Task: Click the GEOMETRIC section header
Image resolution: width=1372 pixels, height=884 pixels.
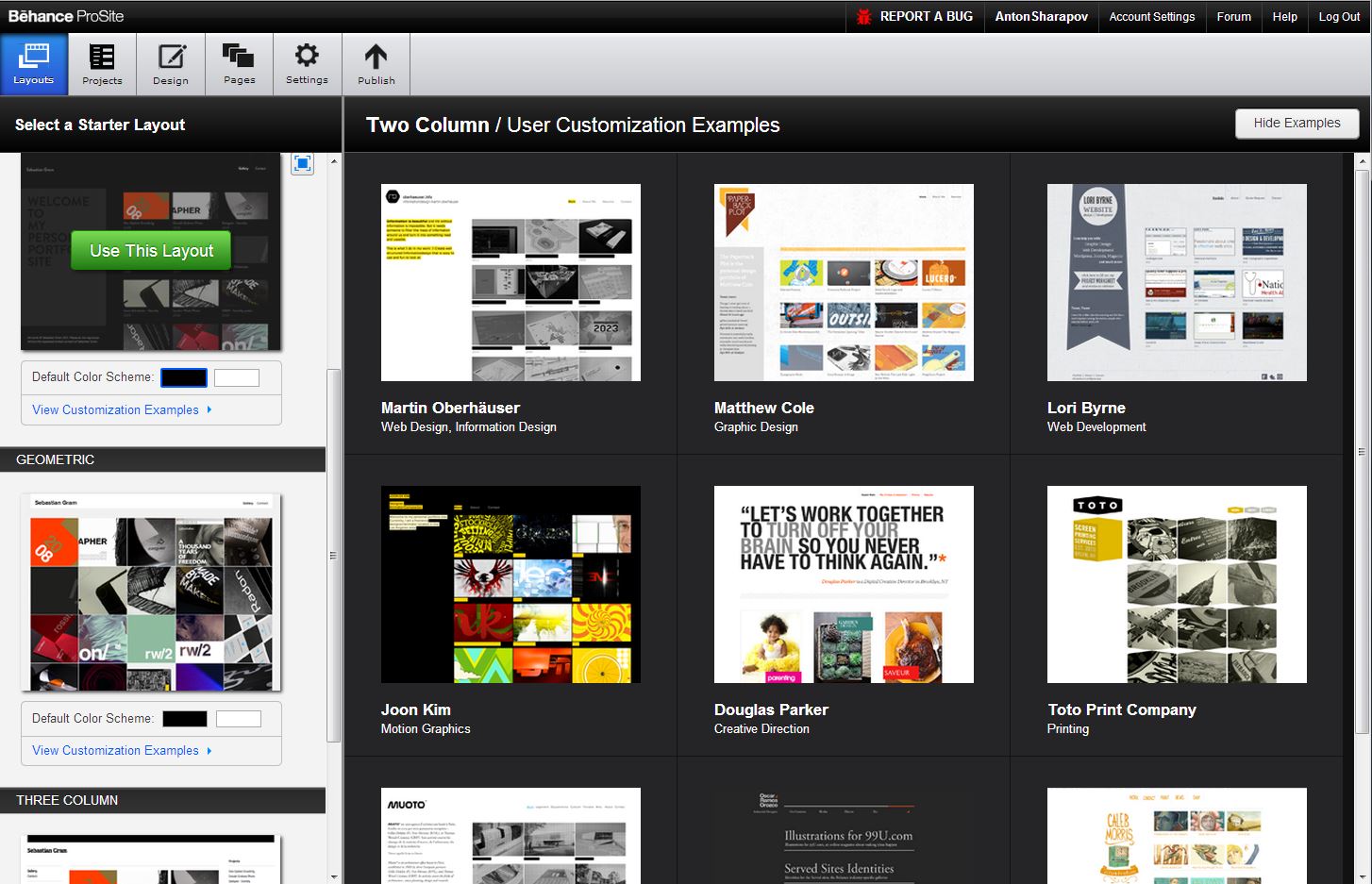Action: click(x=162, y=459)
